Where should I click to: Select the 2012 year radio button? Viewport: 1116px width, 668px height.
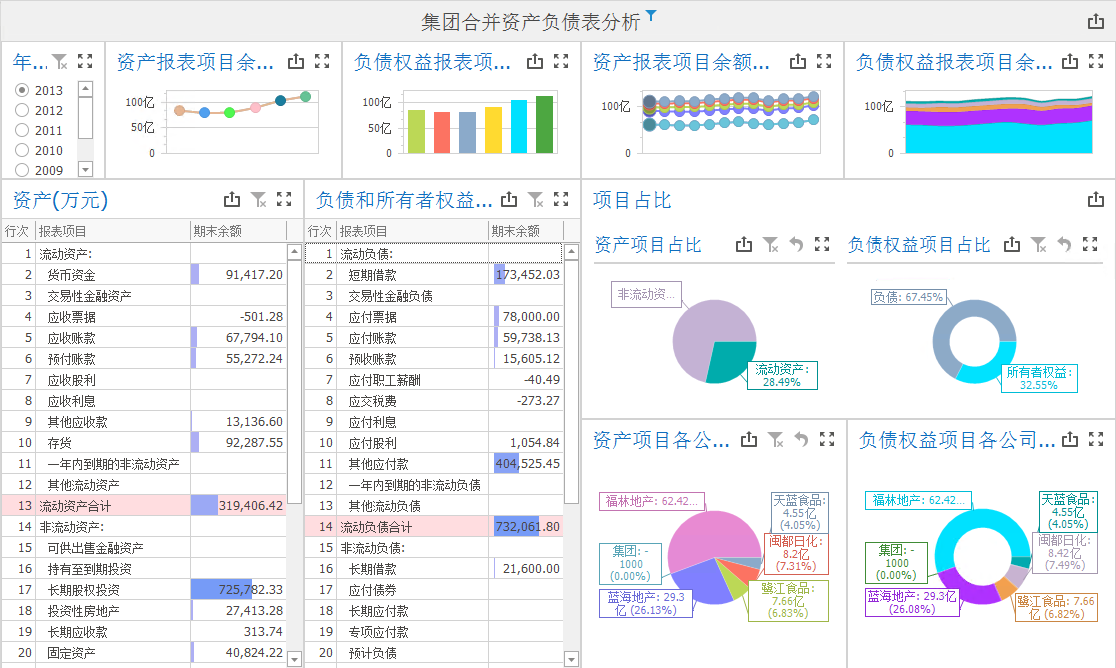tap(22, 111)
